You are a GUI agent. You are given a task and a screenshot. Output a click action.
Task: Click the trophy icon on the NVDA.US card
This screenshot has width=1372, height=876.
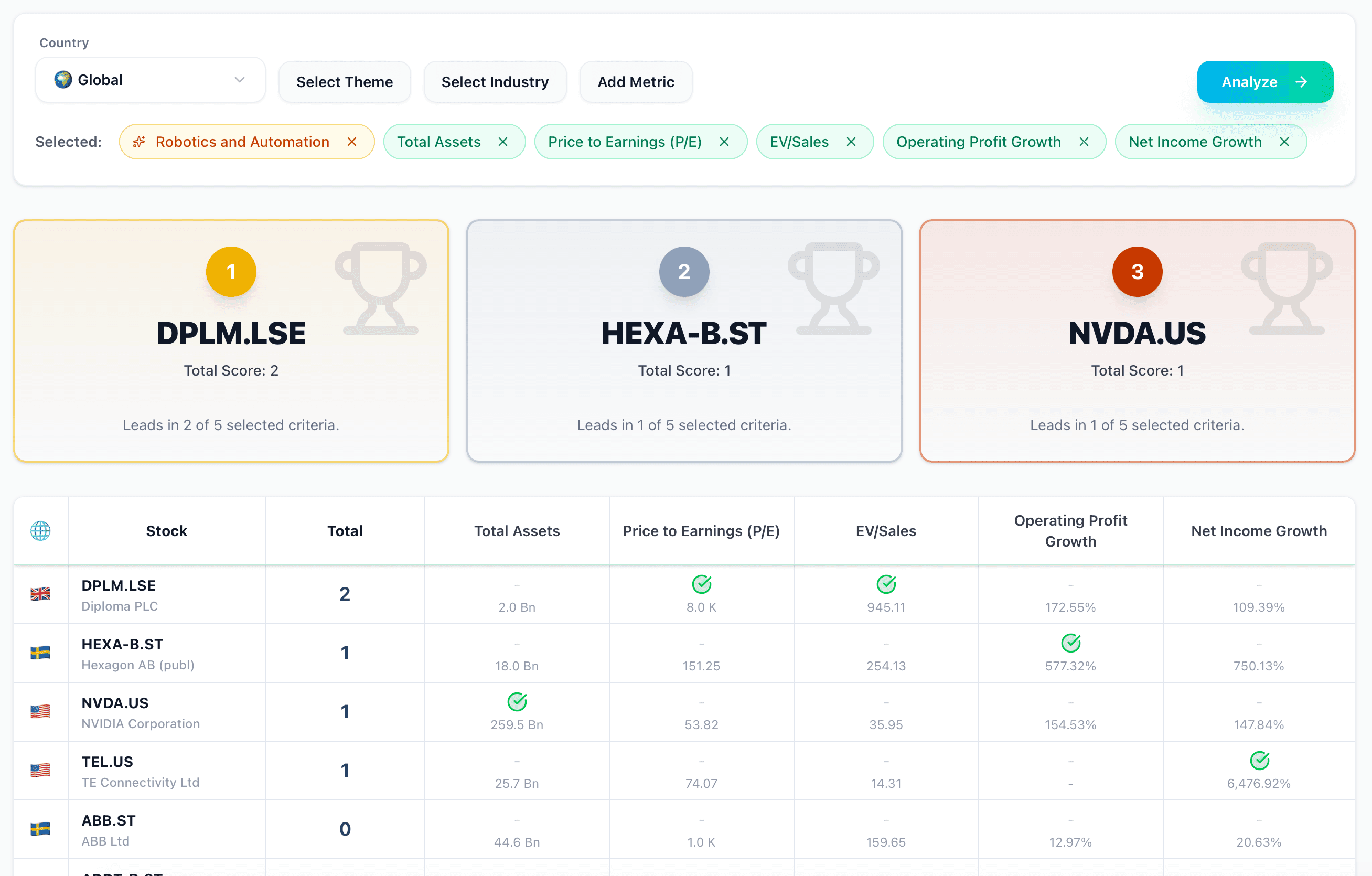[x=1287, y=289]
